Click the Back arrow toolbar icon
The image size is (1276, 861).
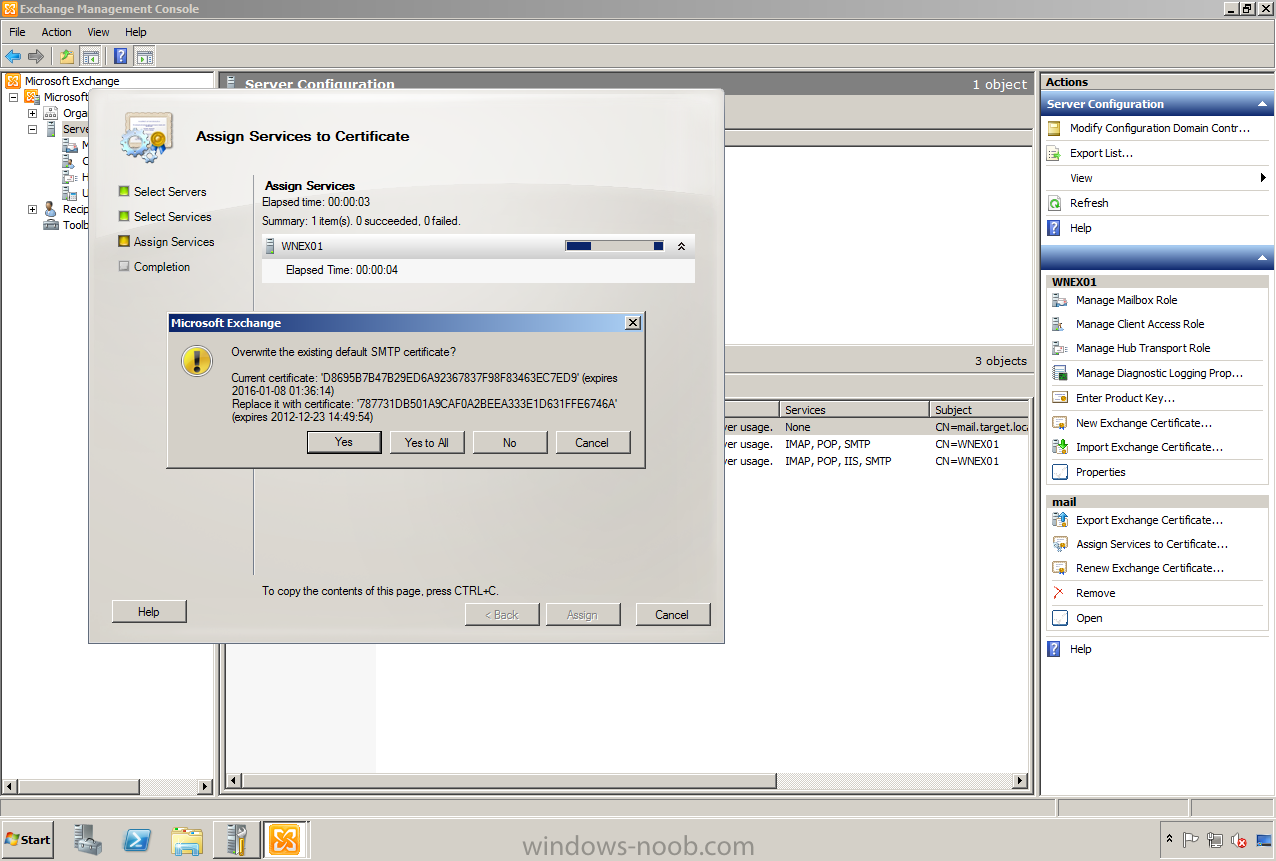(13, 56)
